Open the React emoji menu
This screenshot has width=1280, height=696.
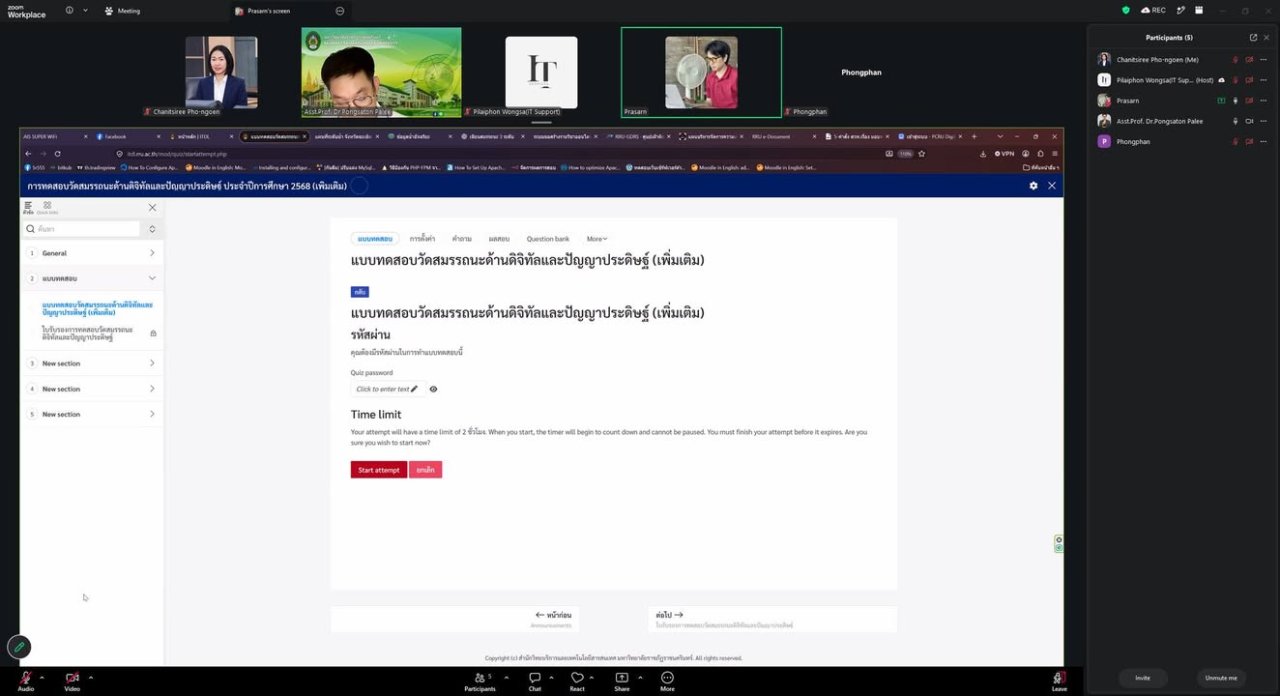click(577, 681)
